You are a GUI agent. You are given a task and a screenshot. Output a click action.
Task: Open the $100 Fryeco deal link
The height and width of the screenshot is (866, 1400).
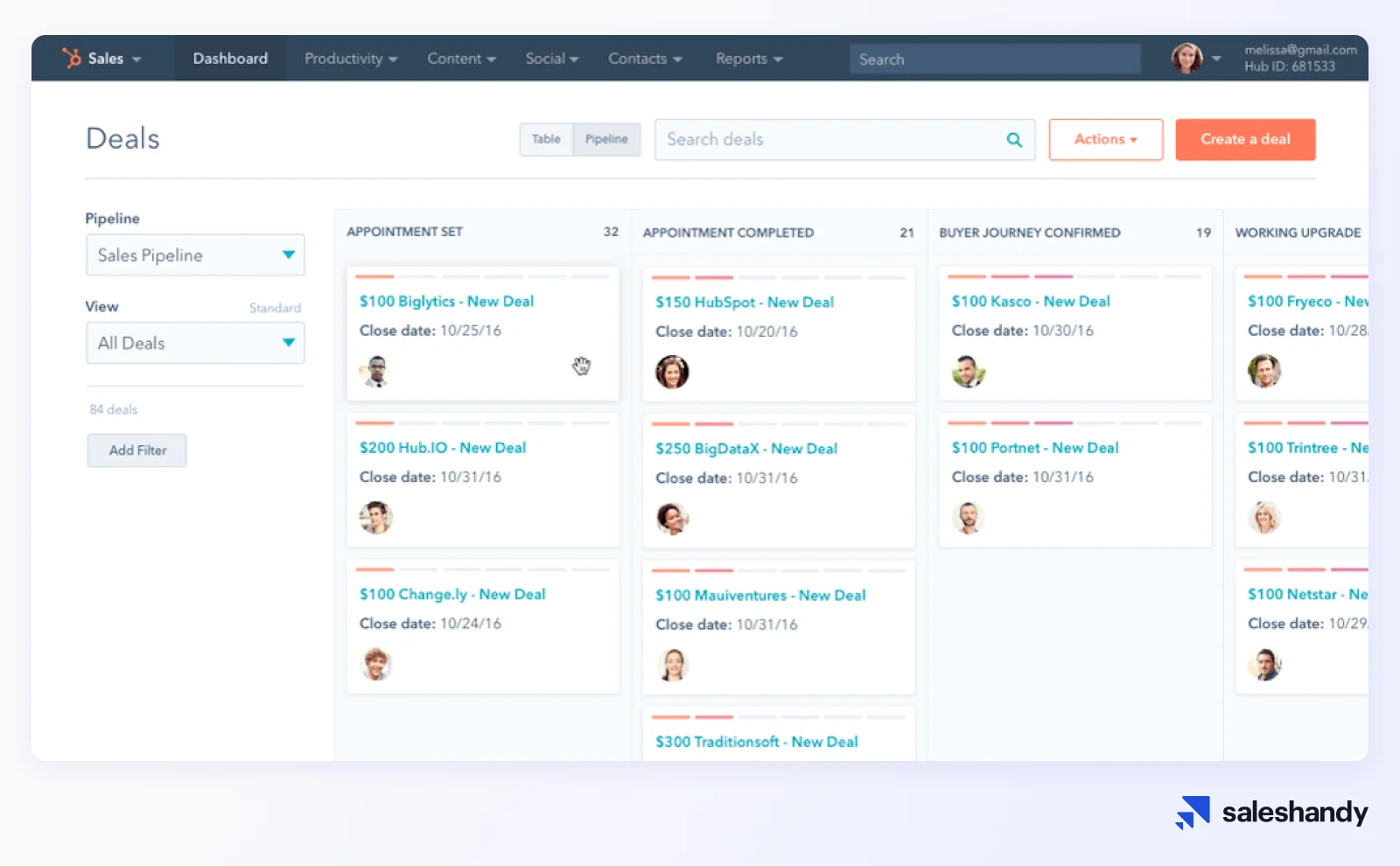(x=1308, y=301)
